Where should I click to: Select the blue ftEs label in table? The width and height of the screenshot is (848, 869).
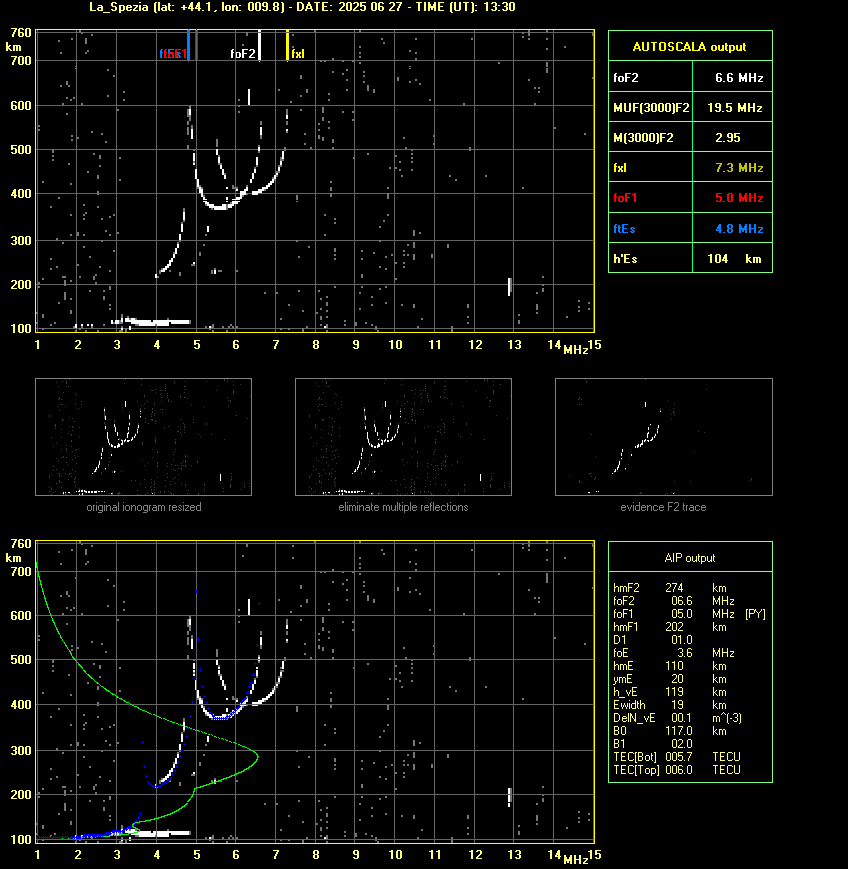[x=624, y=228]
